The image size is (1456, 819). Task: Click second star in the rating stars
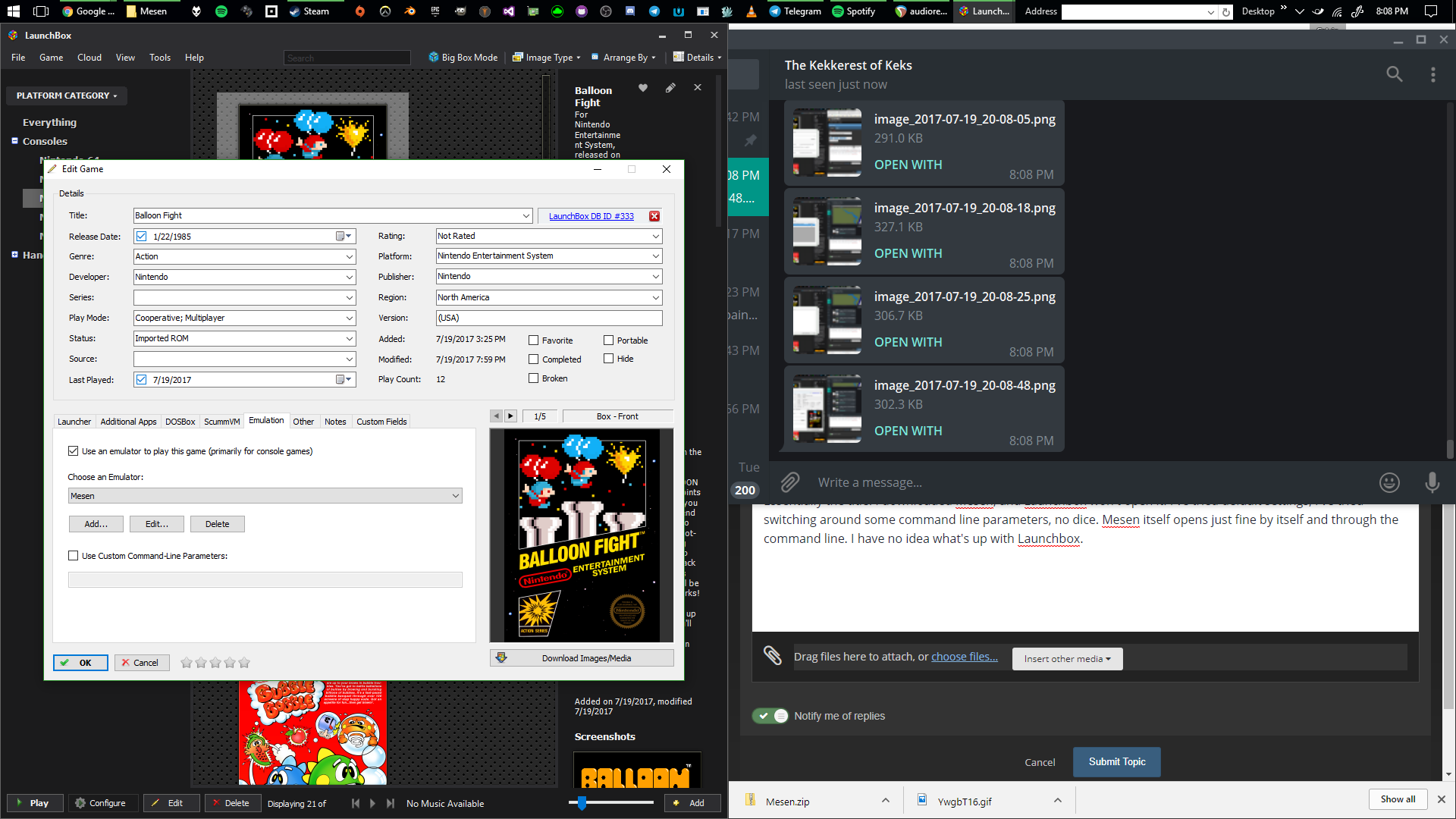click(201, 663)
